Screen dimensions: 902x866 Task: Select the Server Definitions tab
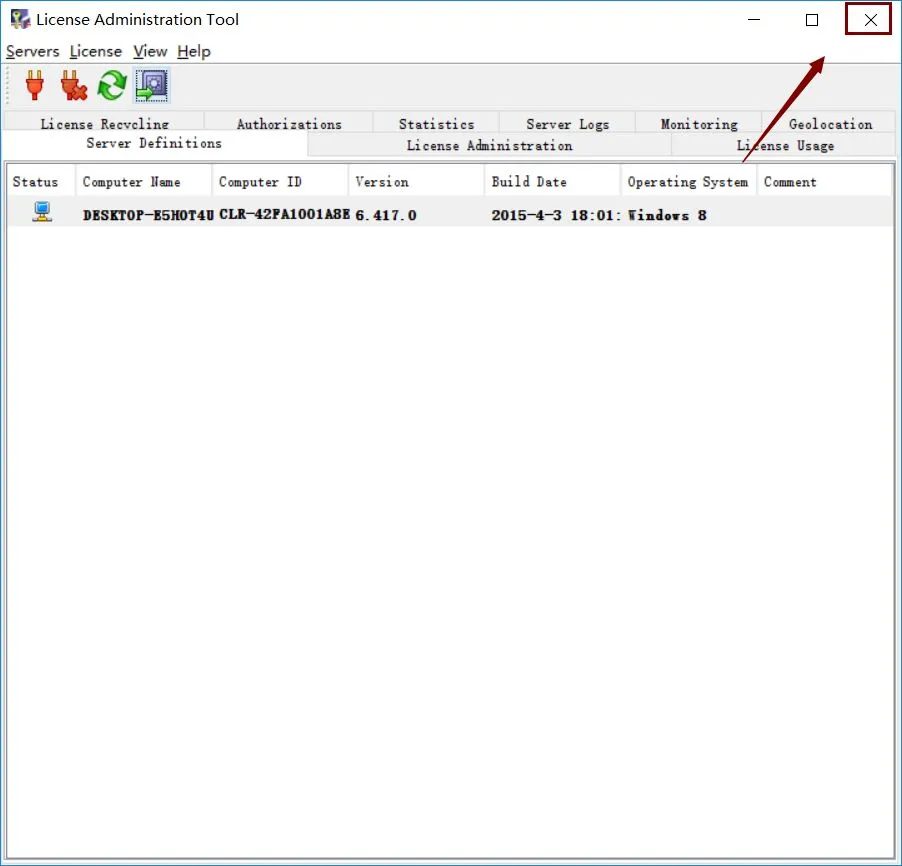(x=154, y=143)
